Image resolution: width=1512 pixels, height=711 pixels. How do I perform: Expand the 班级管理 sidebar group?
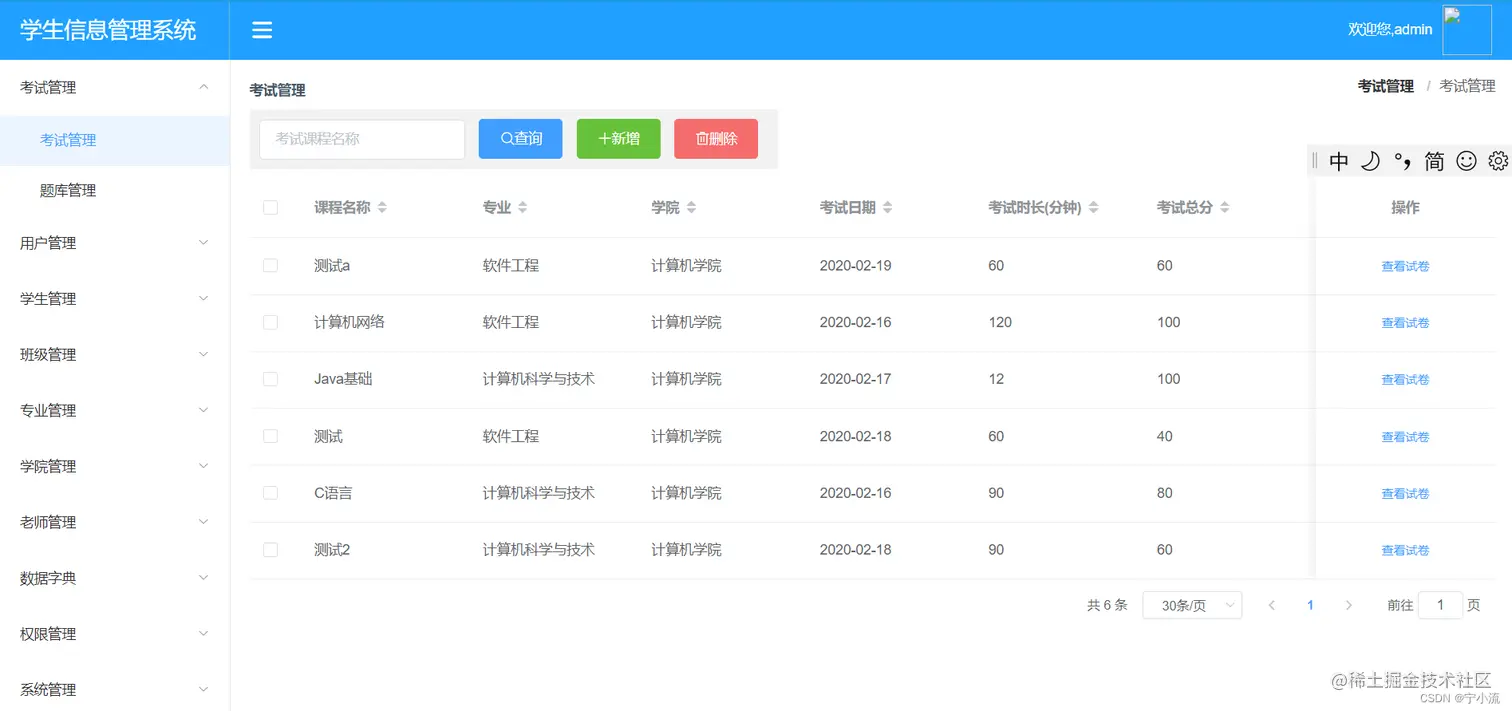click(115, 355)
